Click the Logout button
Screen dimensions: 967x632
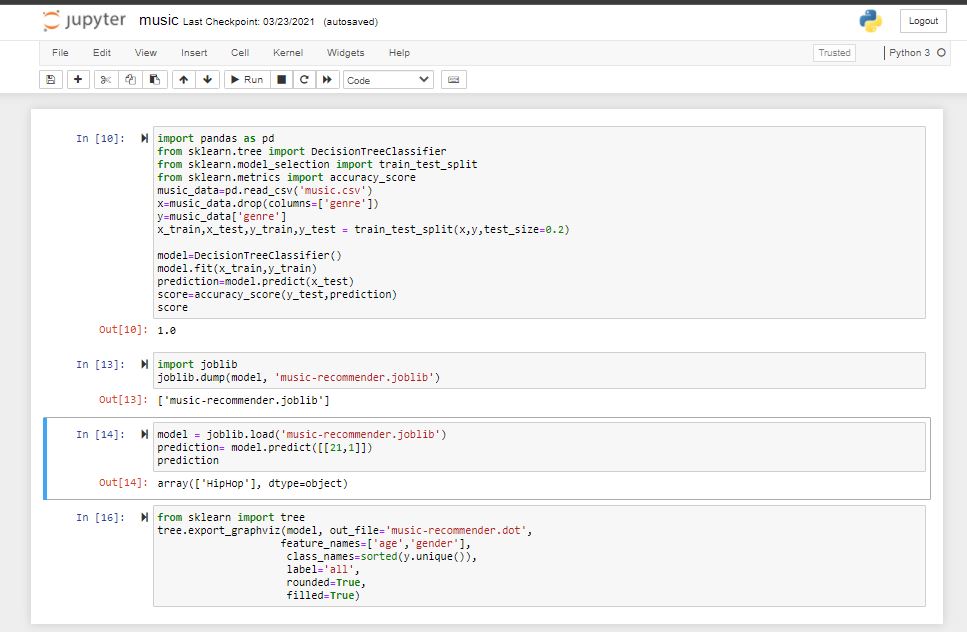[x=923, y=21]
